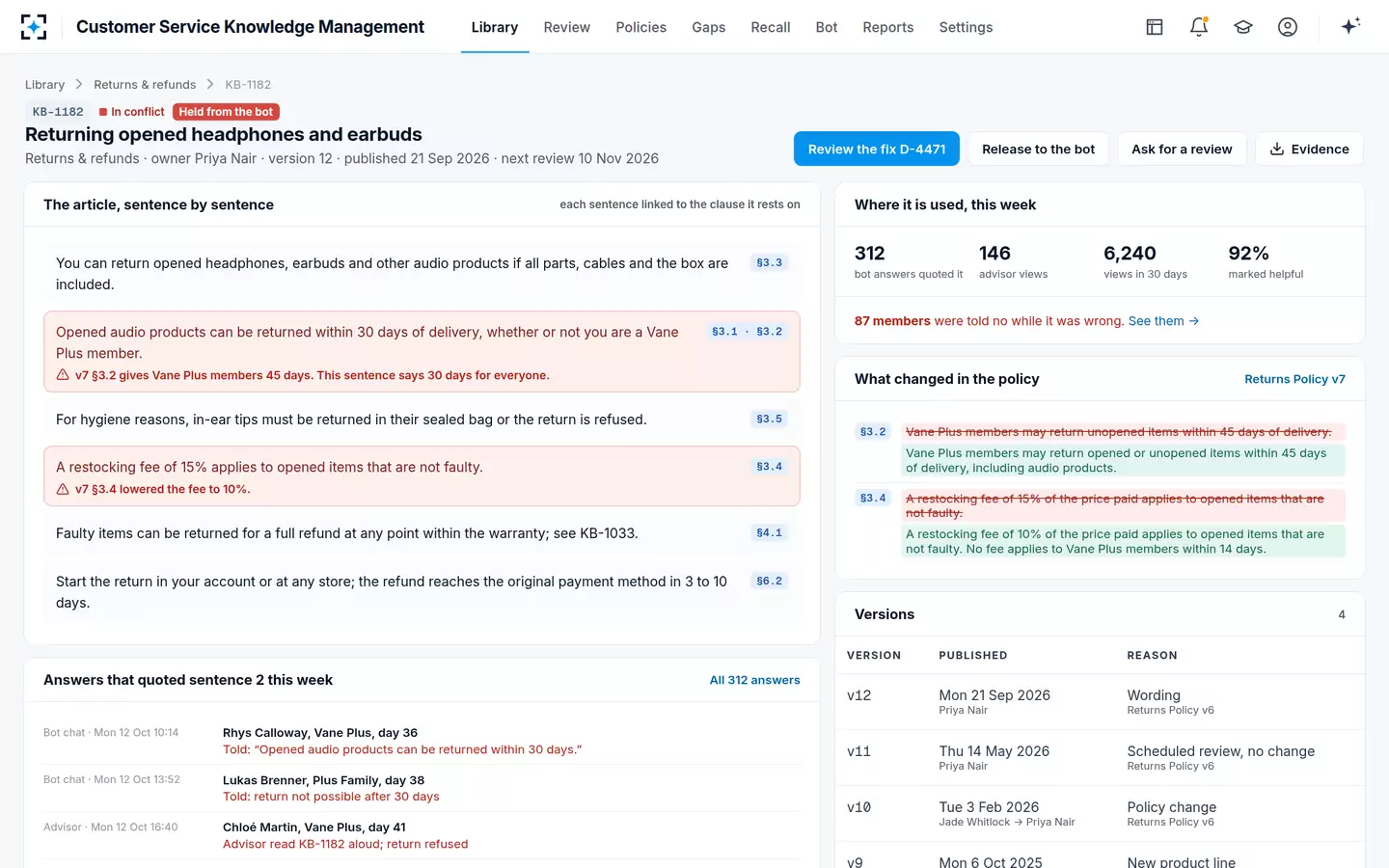Open the Settings tab
The height and width of the screenshot is (868, 1389).
point(966,27)
